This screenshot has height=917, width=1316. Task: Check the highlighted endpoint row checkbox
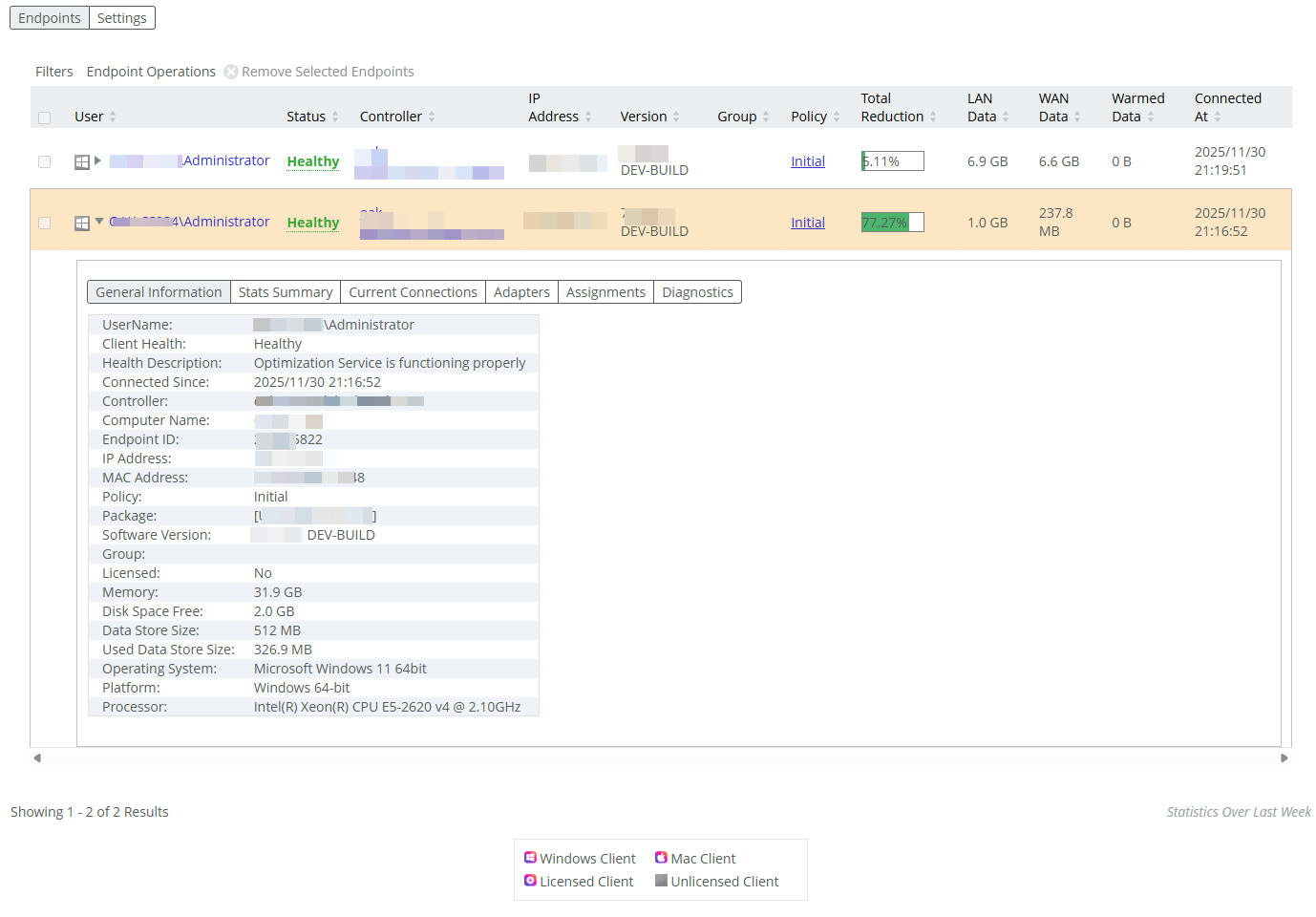(x=45, y=224)
